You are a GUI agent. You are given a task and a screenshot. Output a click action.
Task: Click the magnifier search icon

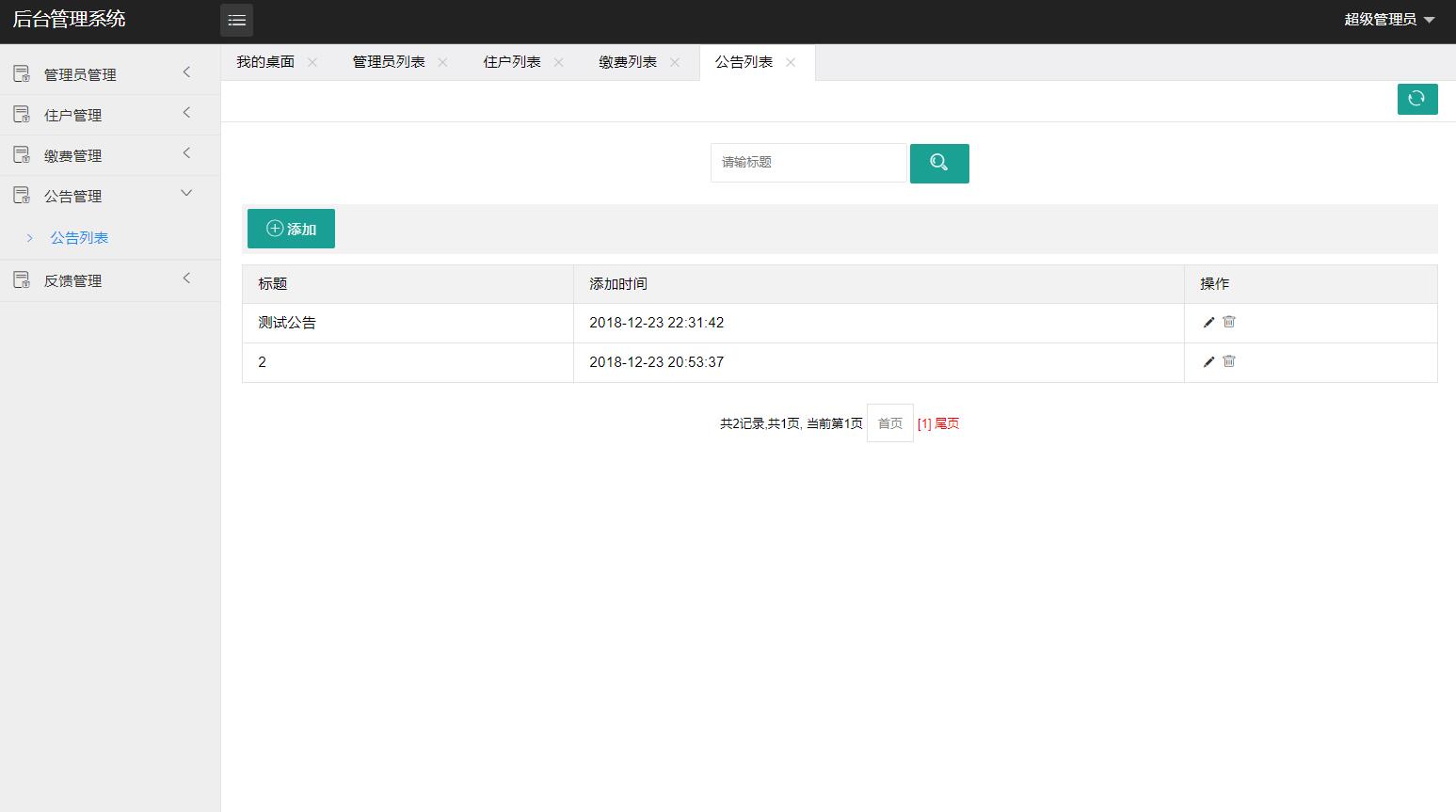pos(938,163)
